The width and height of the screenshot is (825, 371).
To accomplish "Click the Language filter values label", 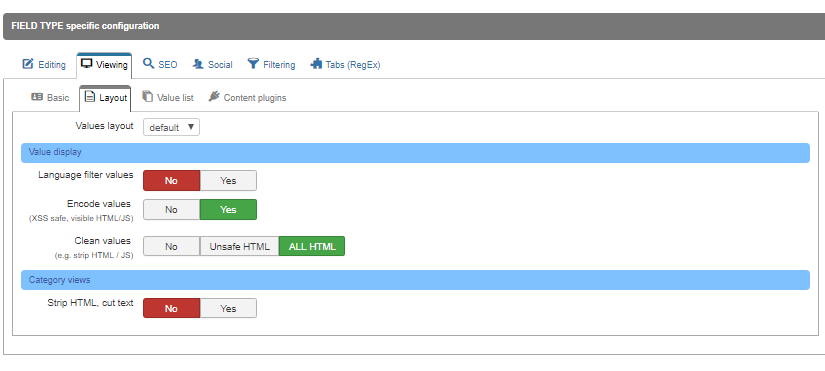I will [85, 175].
